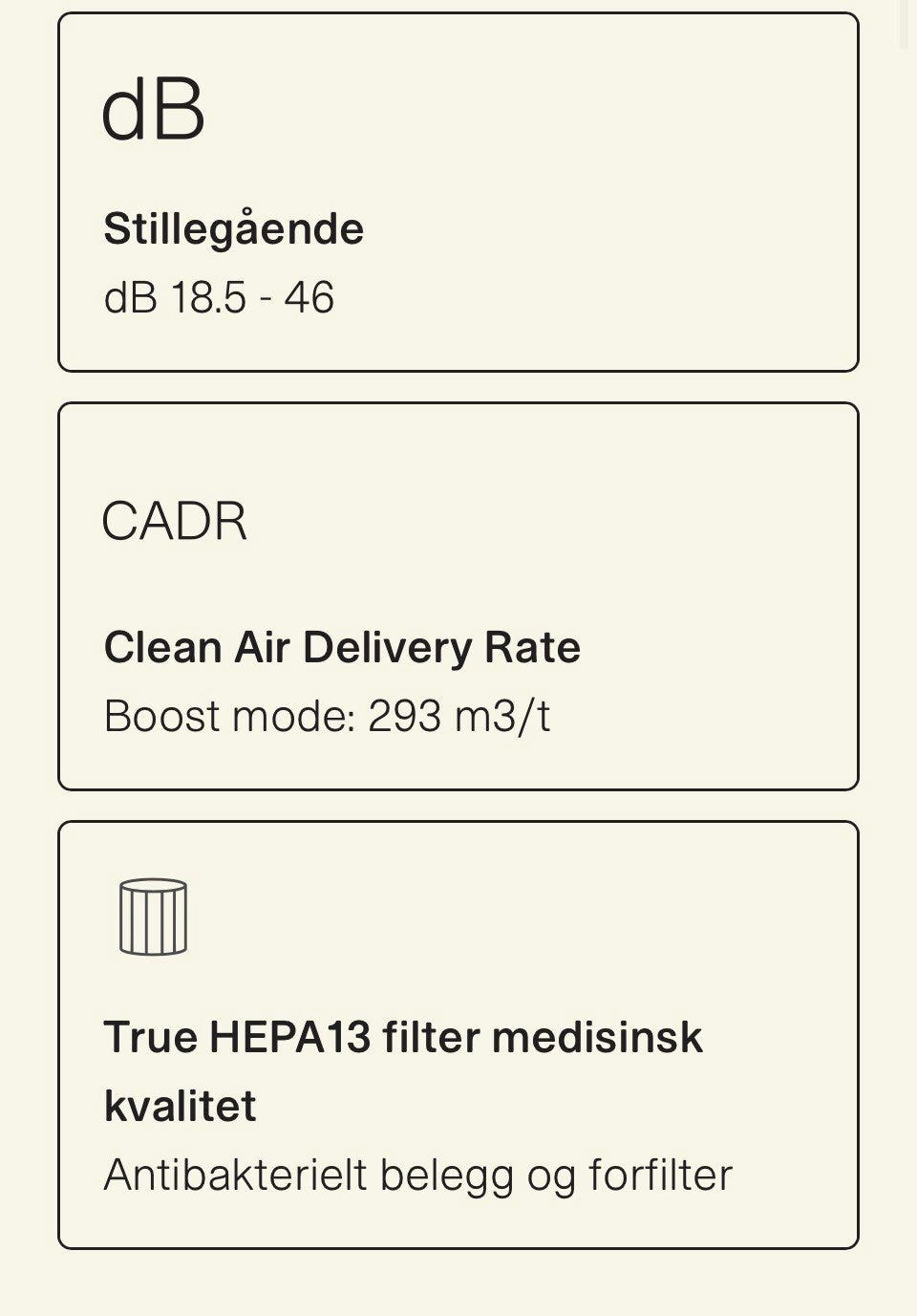Select the 293 m3/t airflow value
Screen dimensions: 917x1316
pyautogui.click(x=458, y=716)
